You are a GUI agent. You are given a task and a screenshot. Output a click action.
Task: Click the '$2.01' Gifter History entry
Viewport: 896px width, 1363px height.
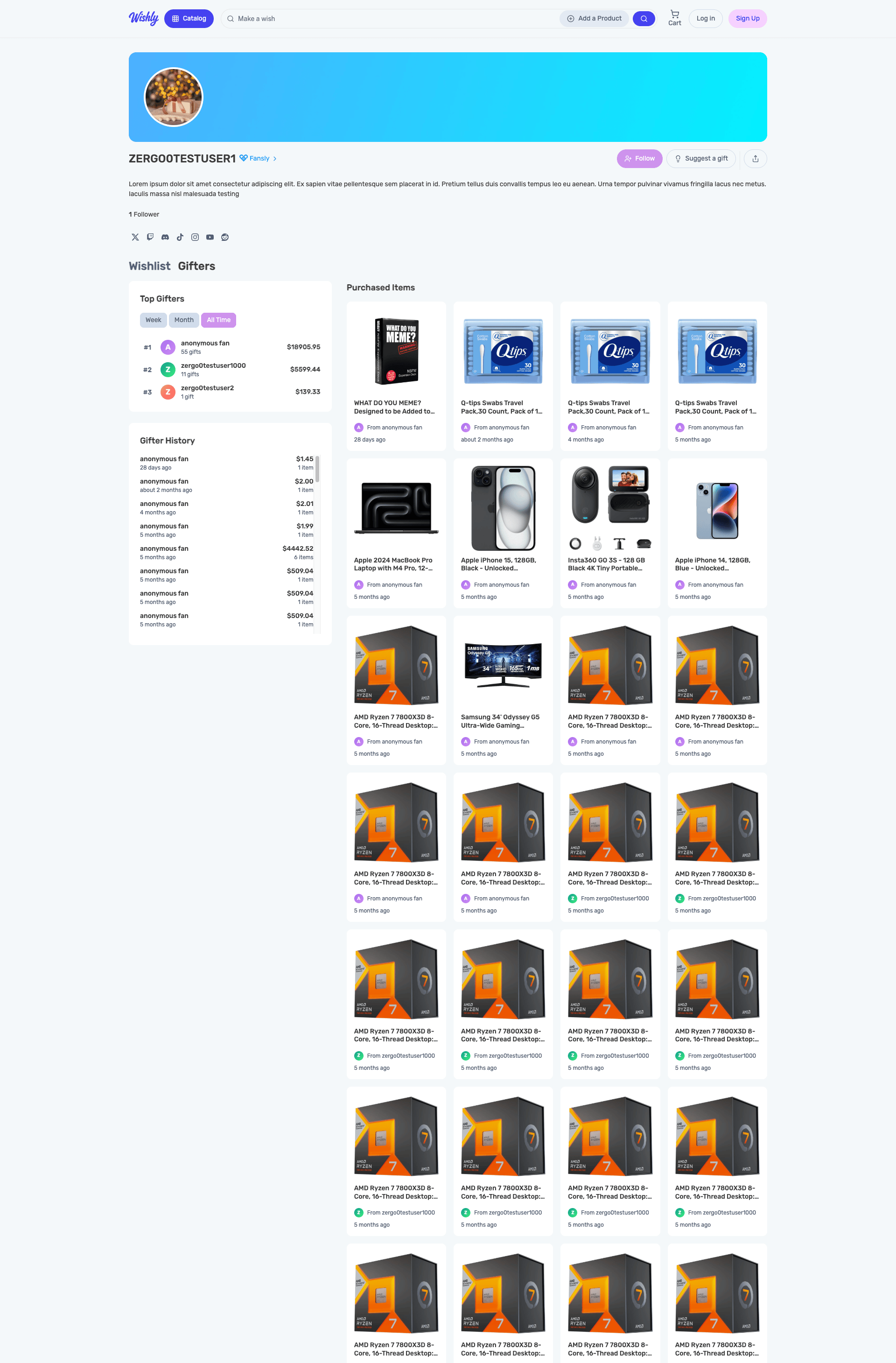point(227,508)
